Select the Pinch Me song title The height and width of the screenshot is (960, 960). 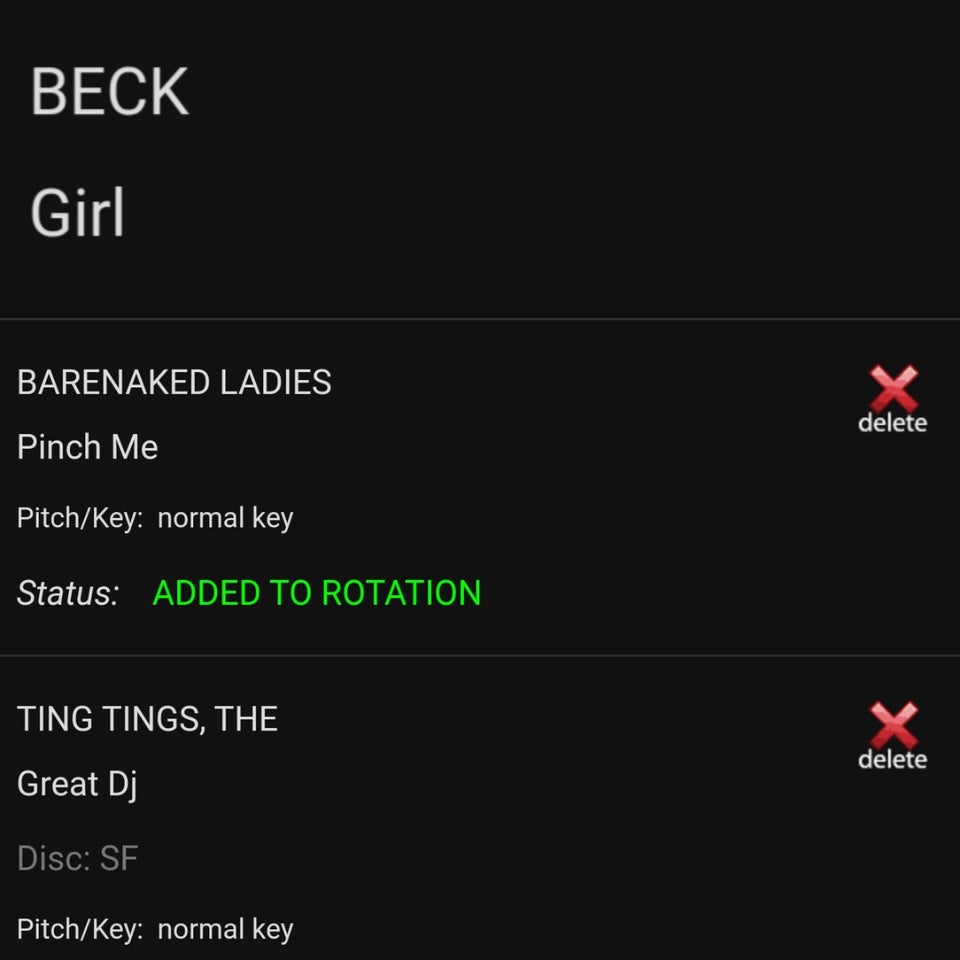pyautogui.click(x=88, y=447)
